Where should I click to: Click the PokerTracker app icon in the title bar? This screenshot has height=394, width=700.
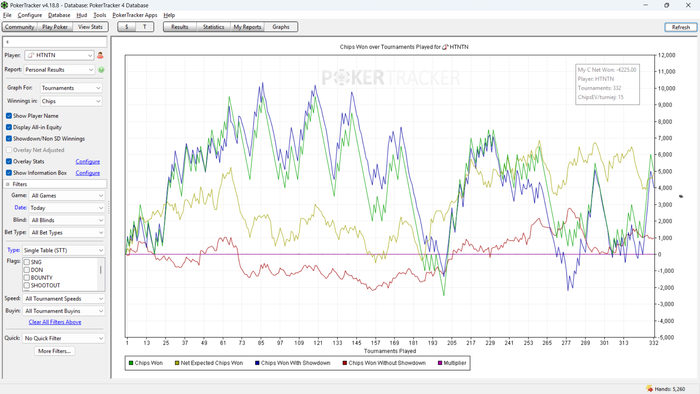coord(4,5)
